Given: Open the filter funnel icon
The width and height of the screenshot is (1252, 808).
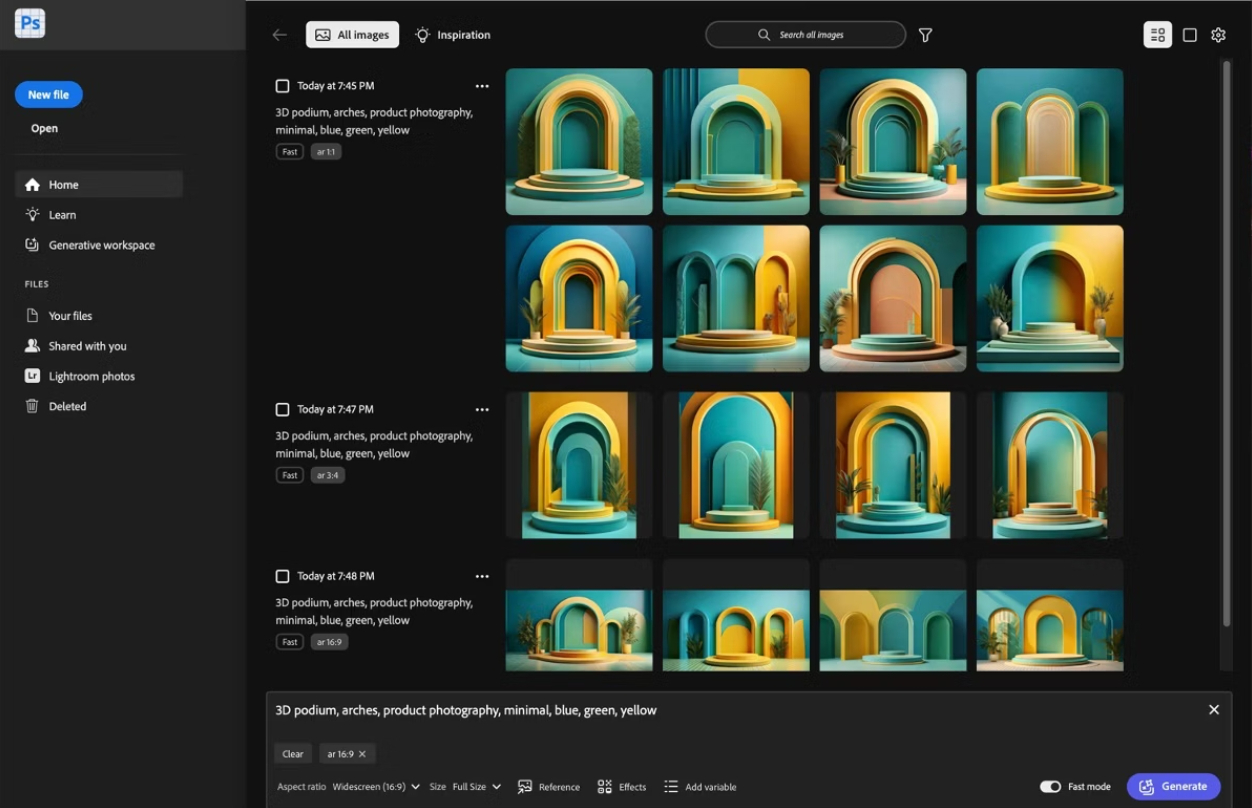Looking at the screenshot, I should [925, 35].
